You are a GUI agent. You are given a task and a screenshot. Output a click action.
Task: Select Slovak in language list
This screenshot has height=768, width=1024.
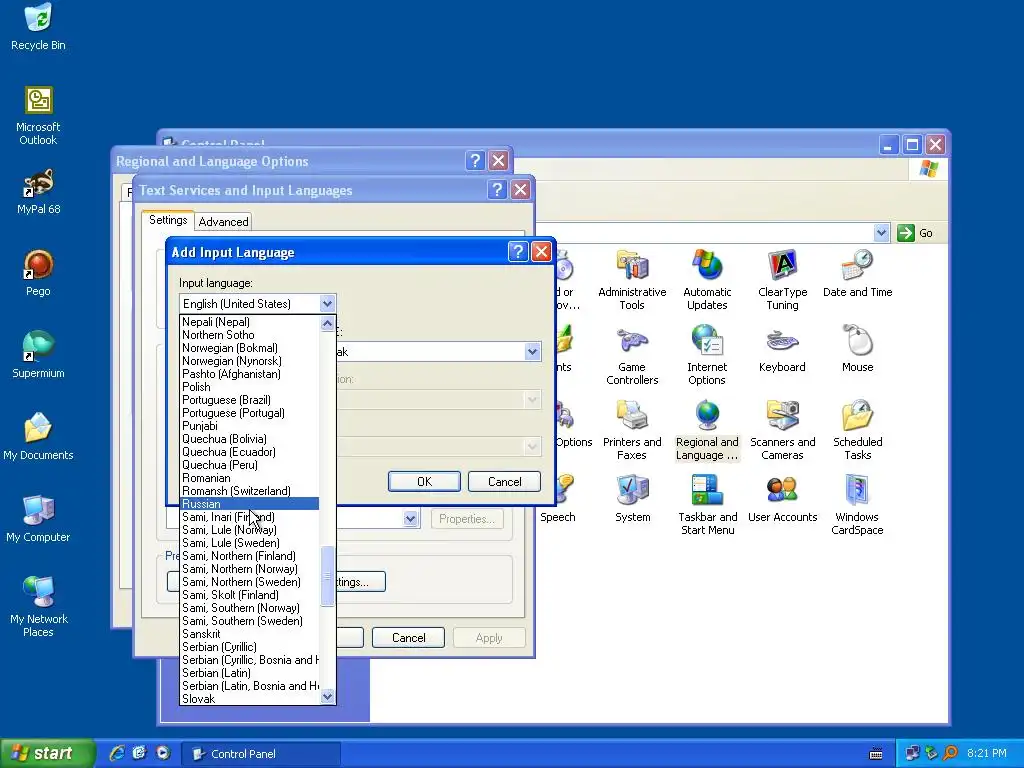[x=249, y=699]
